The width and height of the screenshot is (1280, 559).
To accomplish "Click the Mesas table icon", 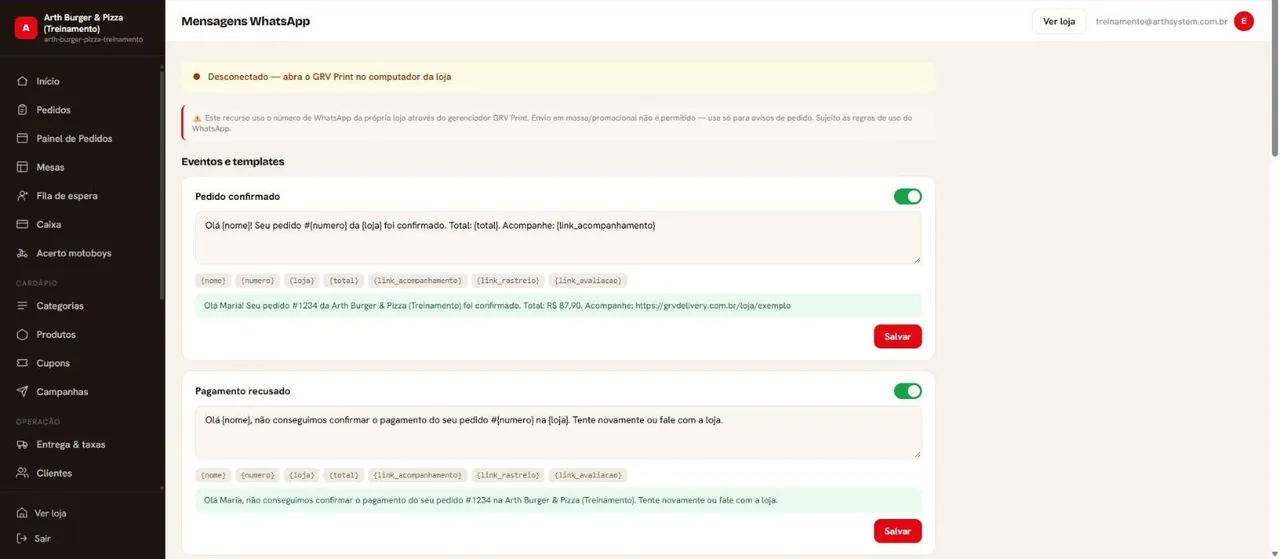I will tap(23, 167).
